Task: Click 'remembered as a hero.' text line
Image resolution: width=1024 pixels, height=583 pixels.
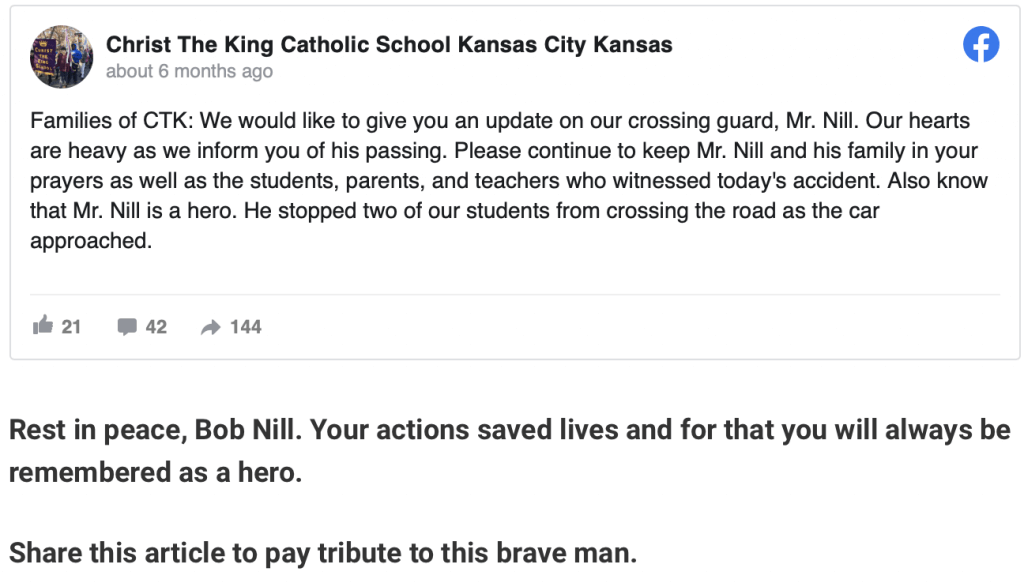Action: tap(155, 473)
